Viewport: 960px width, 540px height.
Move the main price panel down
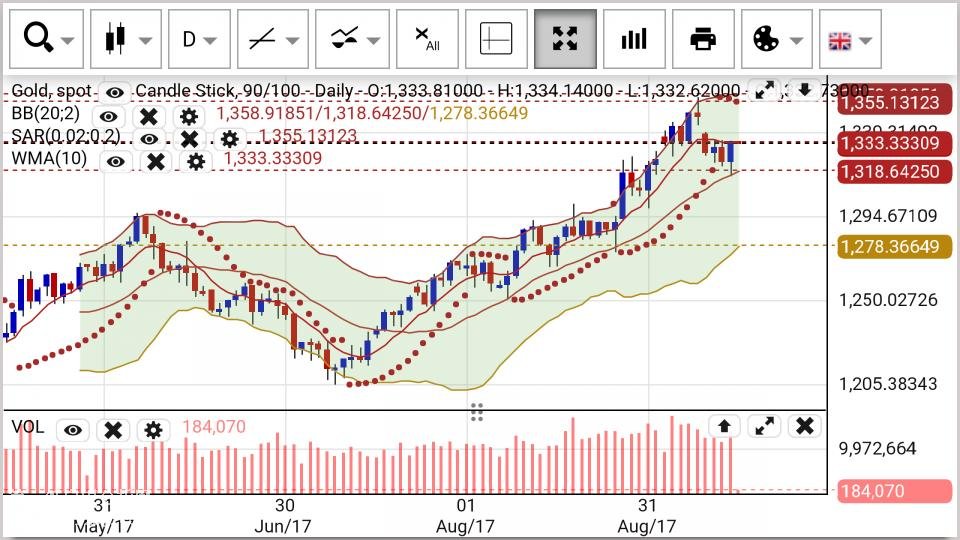pyautogui.click(x=804, y=90)
